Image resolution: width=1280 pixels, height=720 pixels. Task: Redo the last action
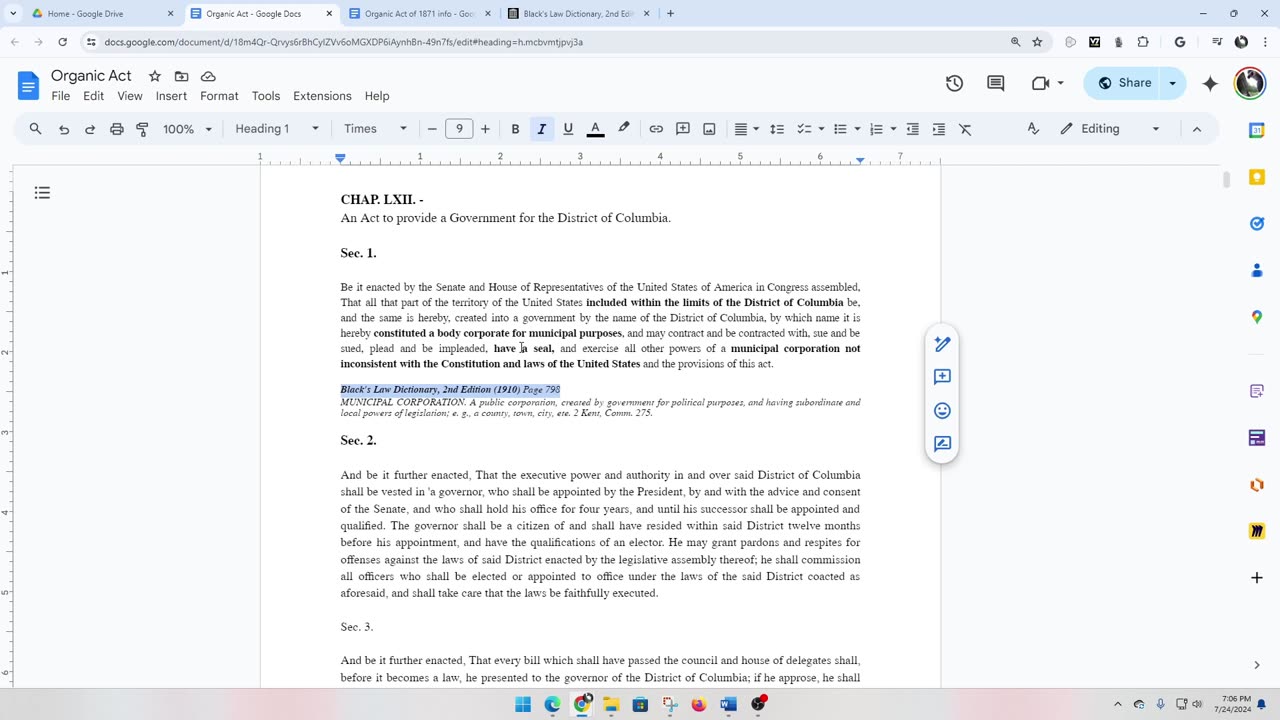(90, 129)
